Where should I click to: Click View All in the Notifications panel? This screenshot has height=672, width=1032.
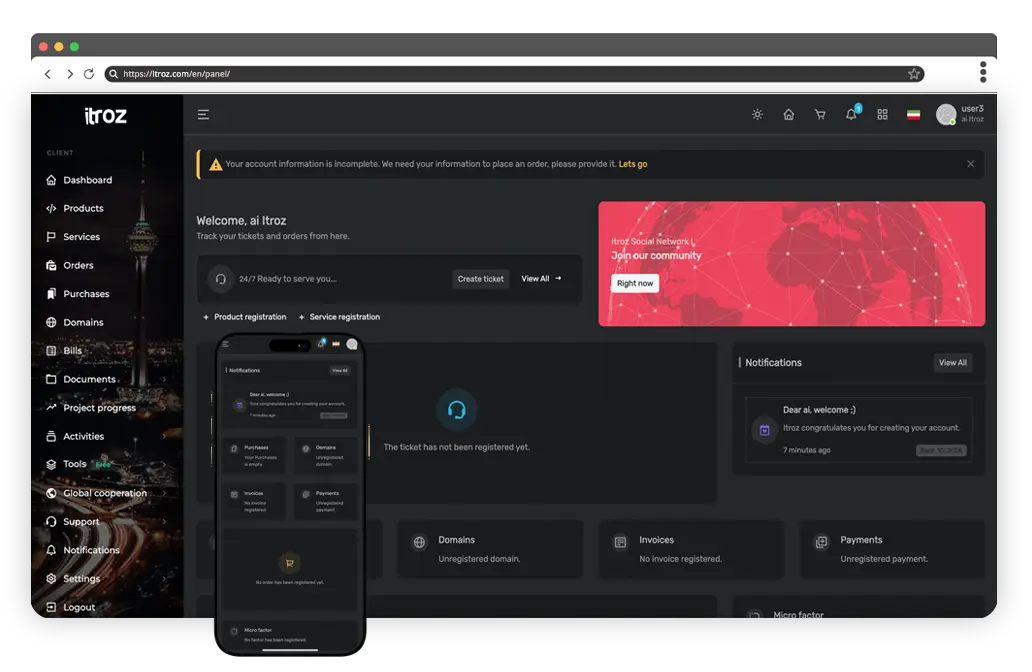coord(952,363)
